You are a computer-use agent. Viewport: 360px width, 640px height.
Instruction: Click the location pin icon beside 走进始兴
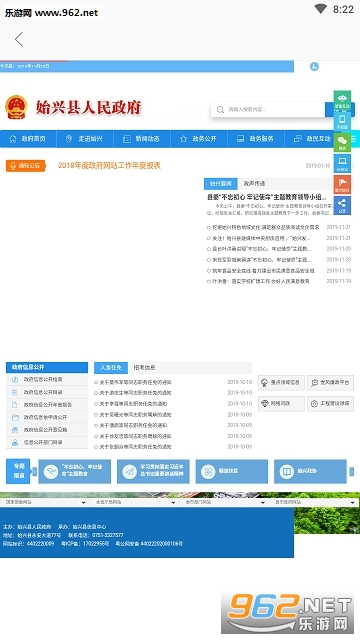click(69, 139)
